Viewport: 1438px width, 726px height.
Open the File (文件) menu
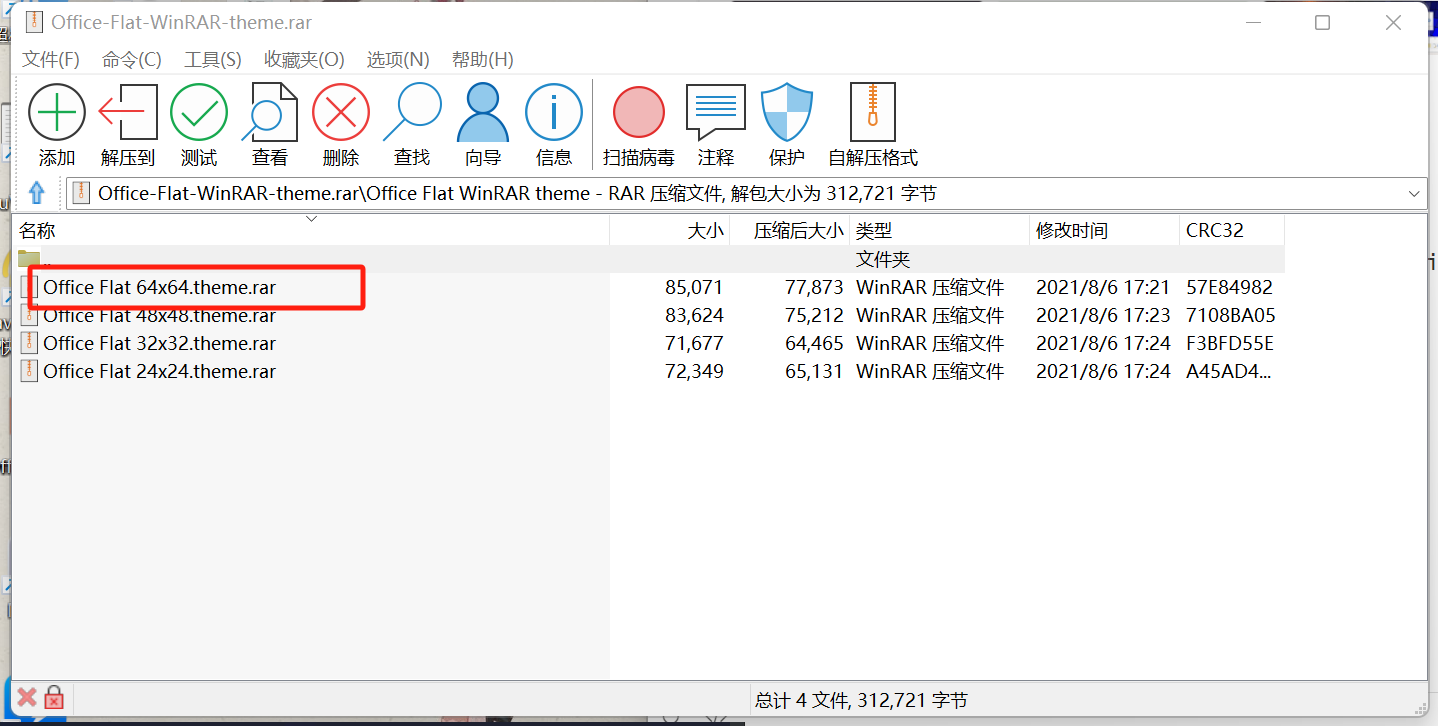pos(51,59)
